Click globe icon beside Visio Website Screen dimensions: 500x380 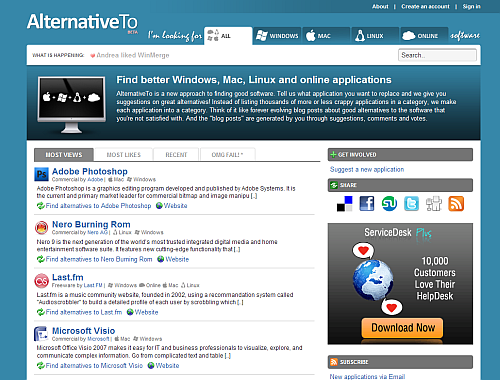(151, 366)
